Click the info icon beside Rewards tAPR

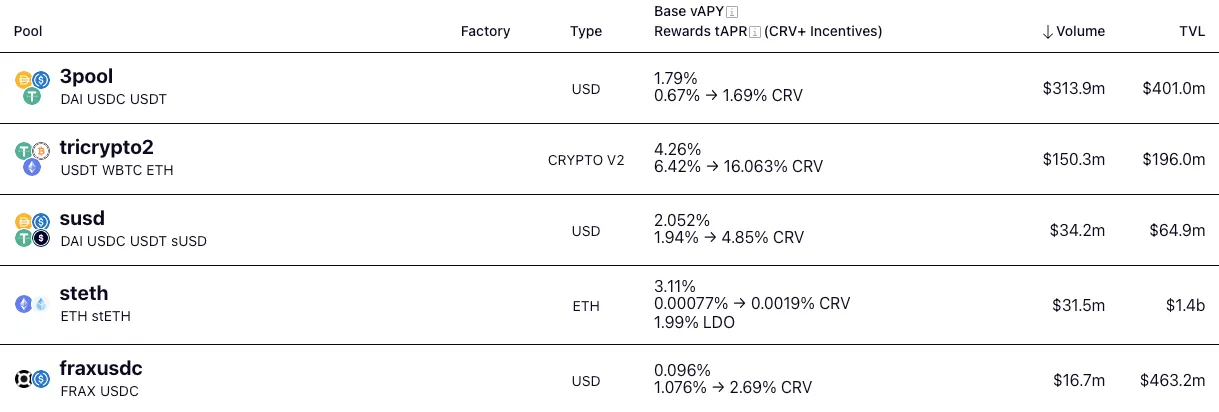pyautogui.click(x=756, y=32)
